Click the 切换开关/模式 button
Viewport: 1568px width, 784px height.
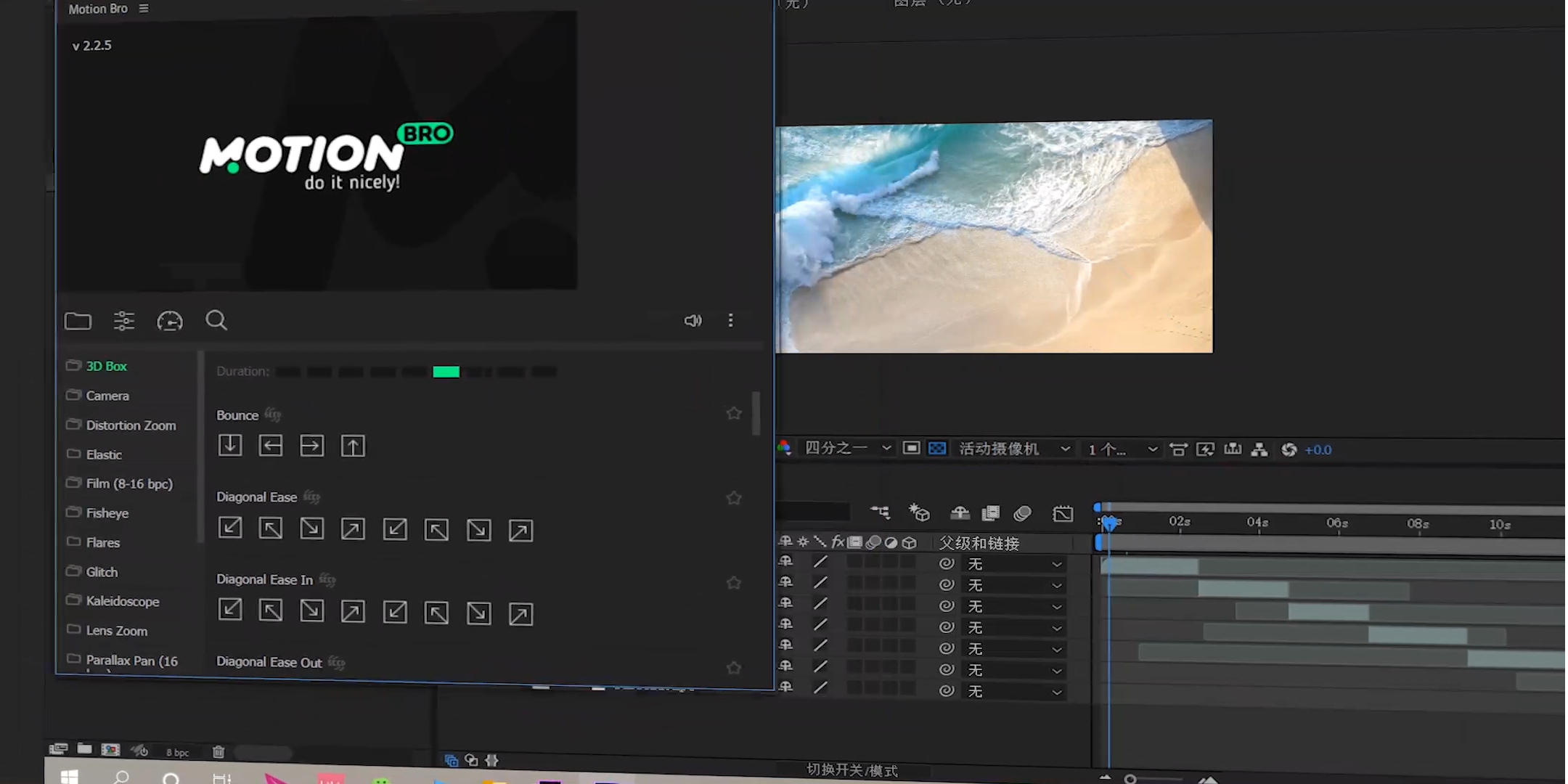tap(852, 770)
